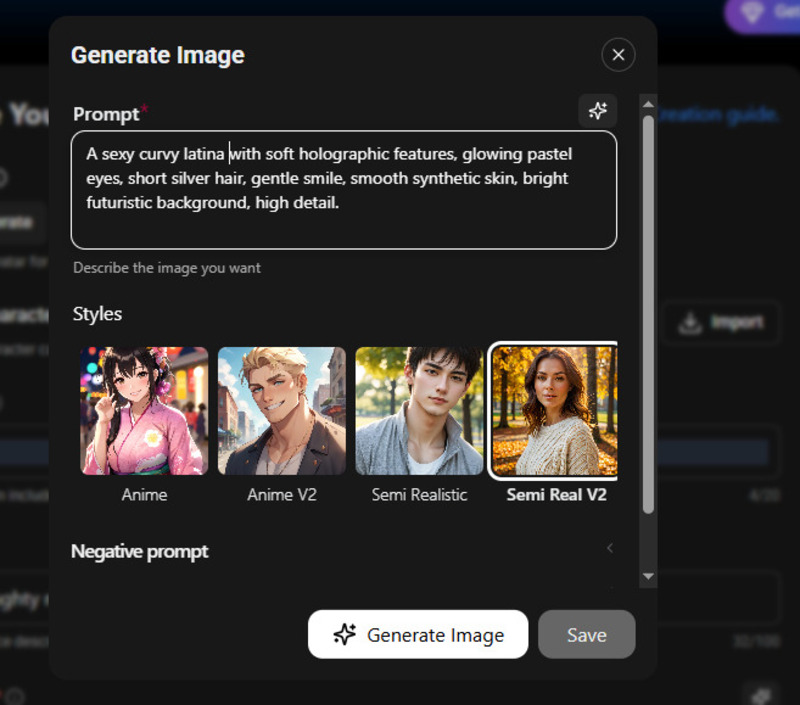
Task: Click the sparkle icon inside Generate Image button
Action: 344,634
